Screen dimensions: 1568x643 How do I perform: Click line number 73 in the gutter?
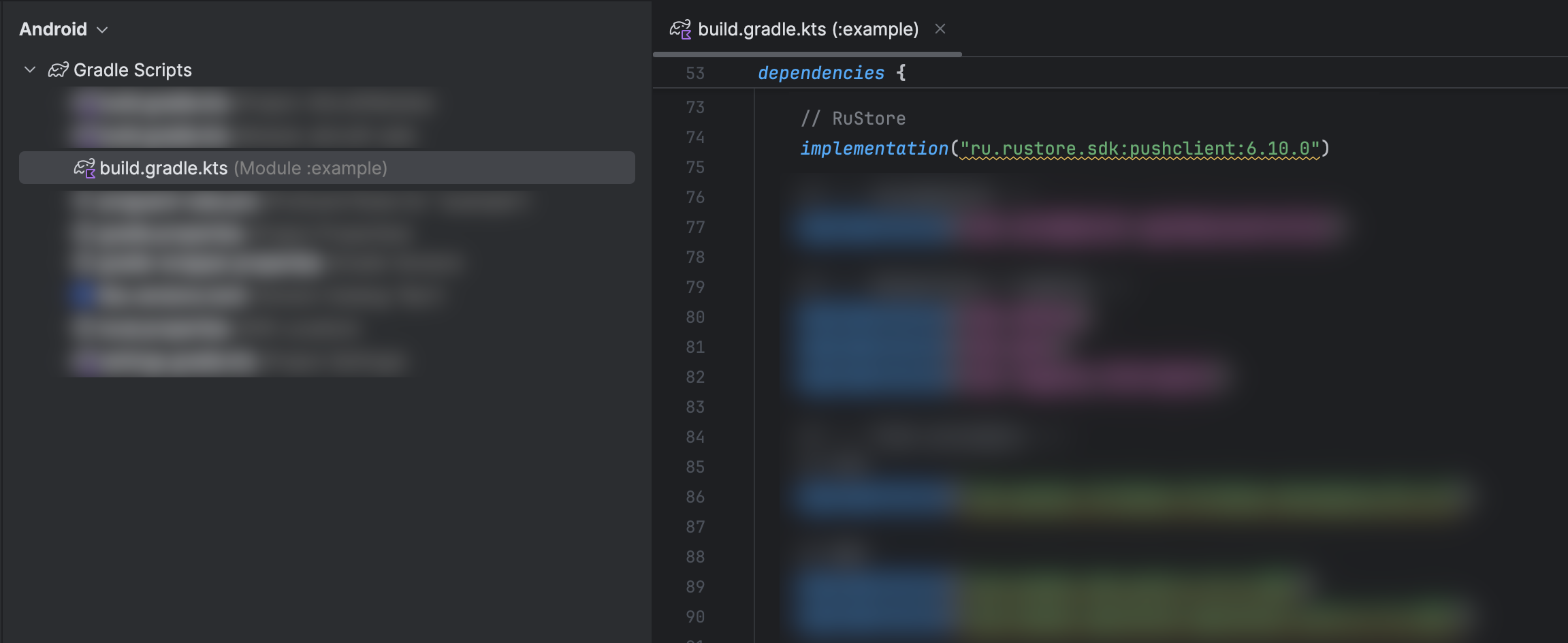(694, 108)
